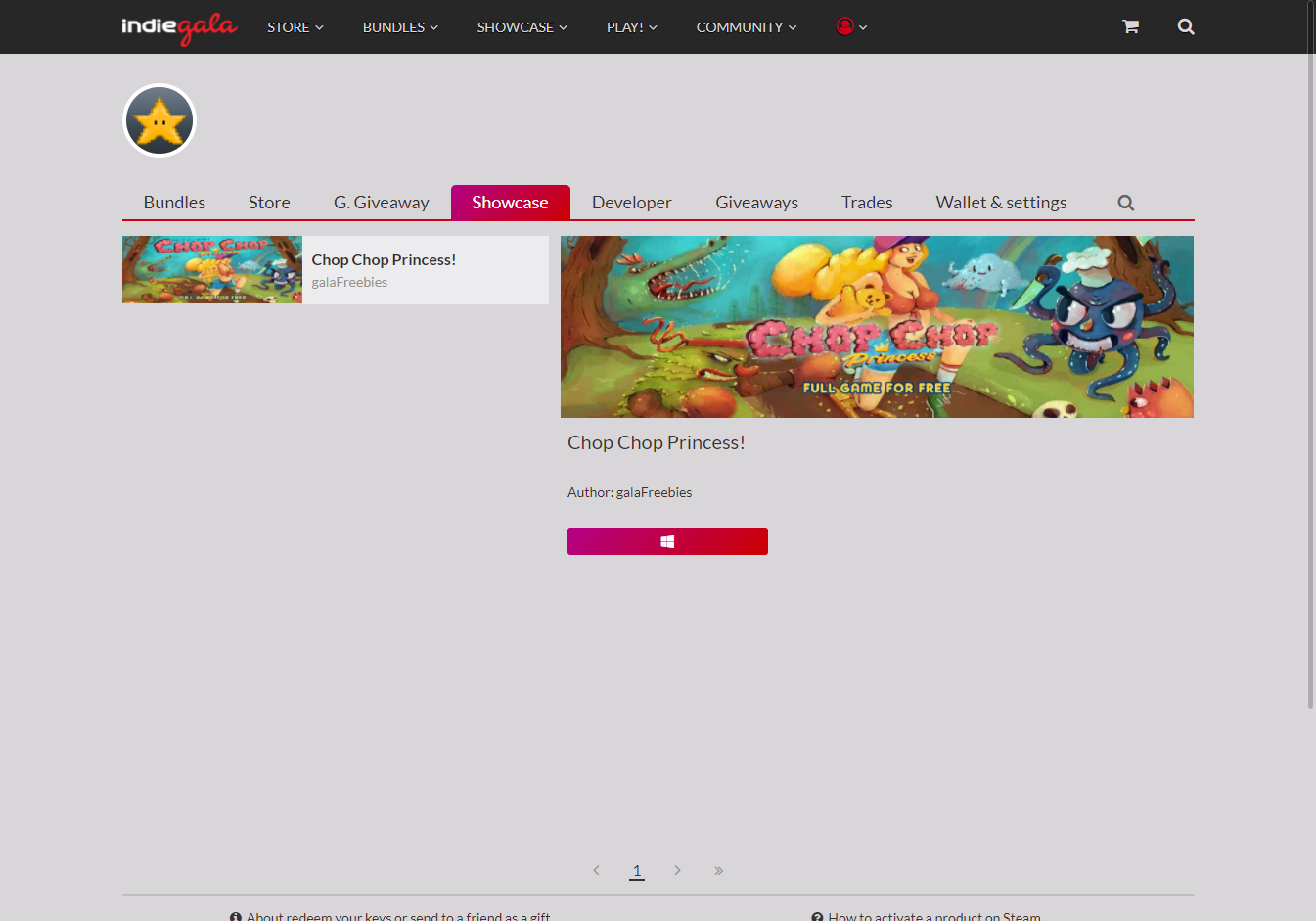Viewport: 1316px width, 921px height.
Task: Go to next page arrow
Action: point(677,870)
